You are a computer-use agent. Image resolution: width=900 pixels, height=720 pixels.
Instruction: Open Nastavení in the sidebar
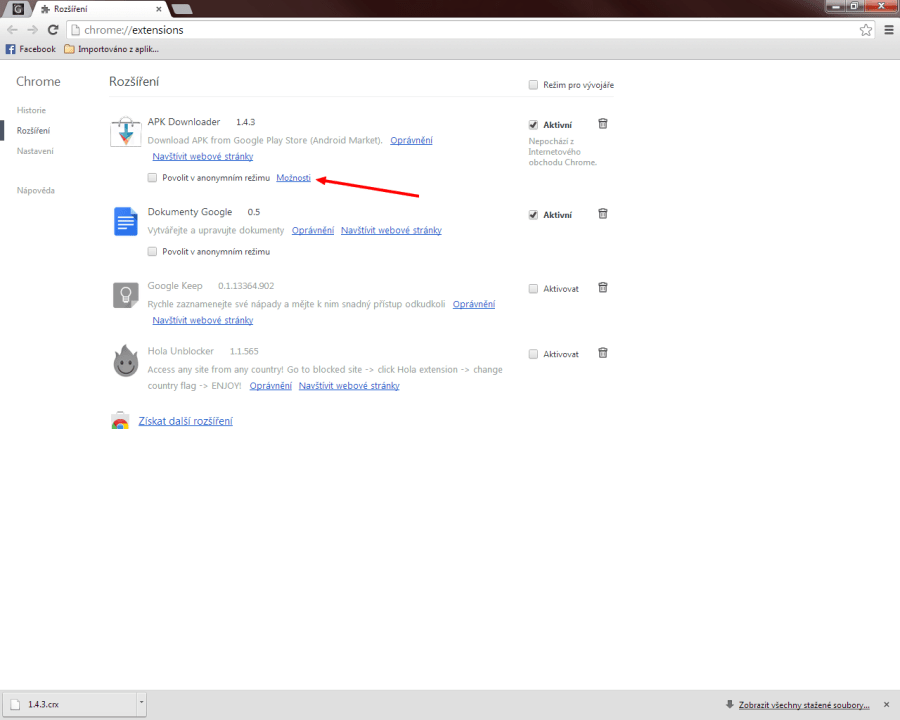[35, 151]
